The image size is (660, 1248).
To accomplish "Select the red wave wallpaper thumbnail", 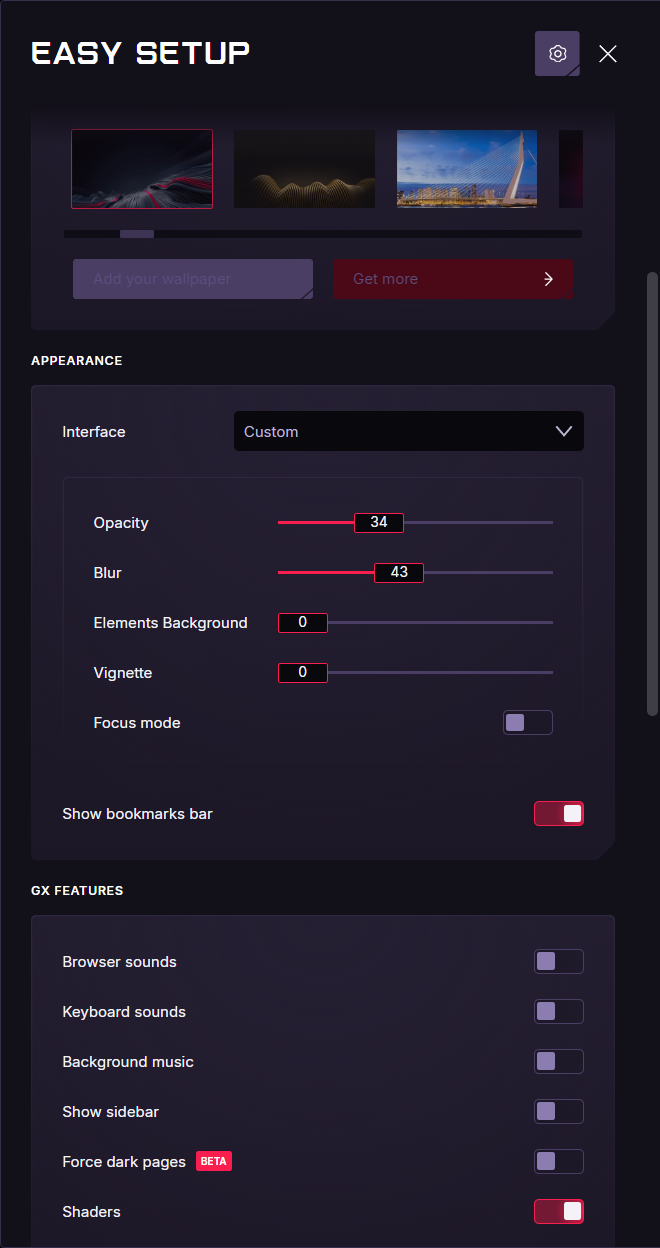I will pyautogui.click(x=142, y=169).
